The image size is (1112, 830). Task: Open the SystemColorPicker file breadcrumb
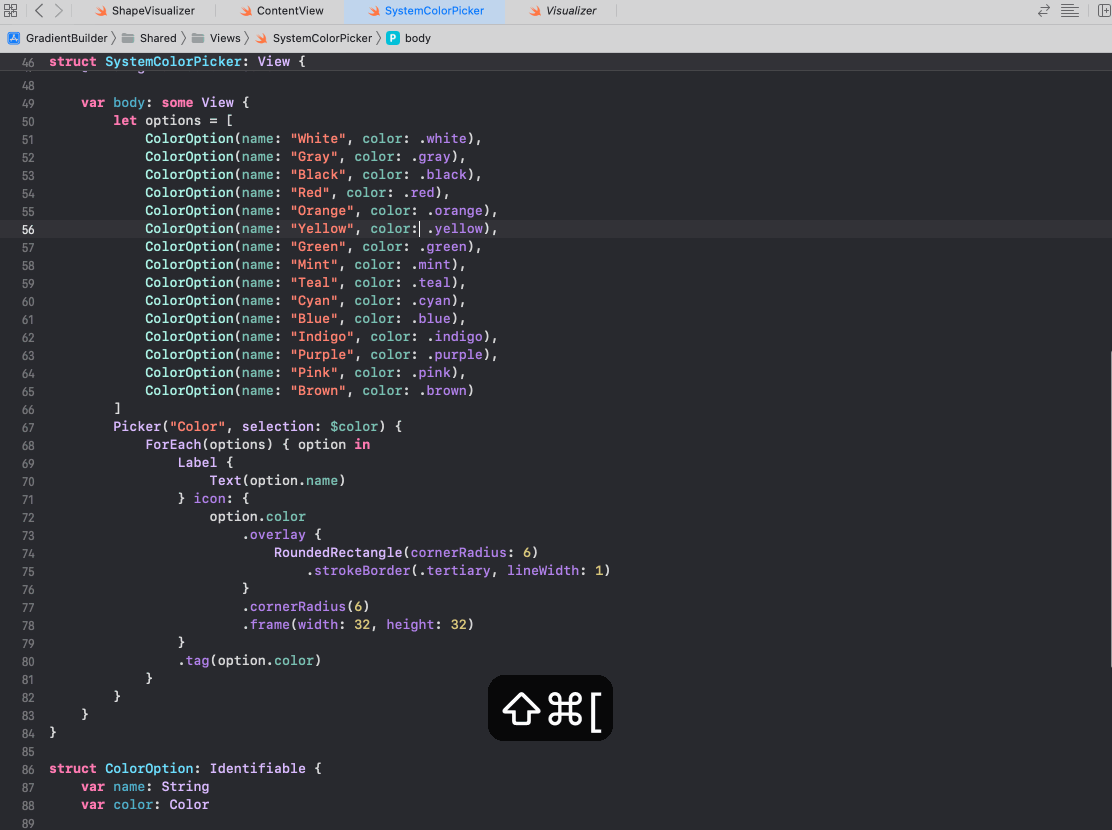point(322,38)
